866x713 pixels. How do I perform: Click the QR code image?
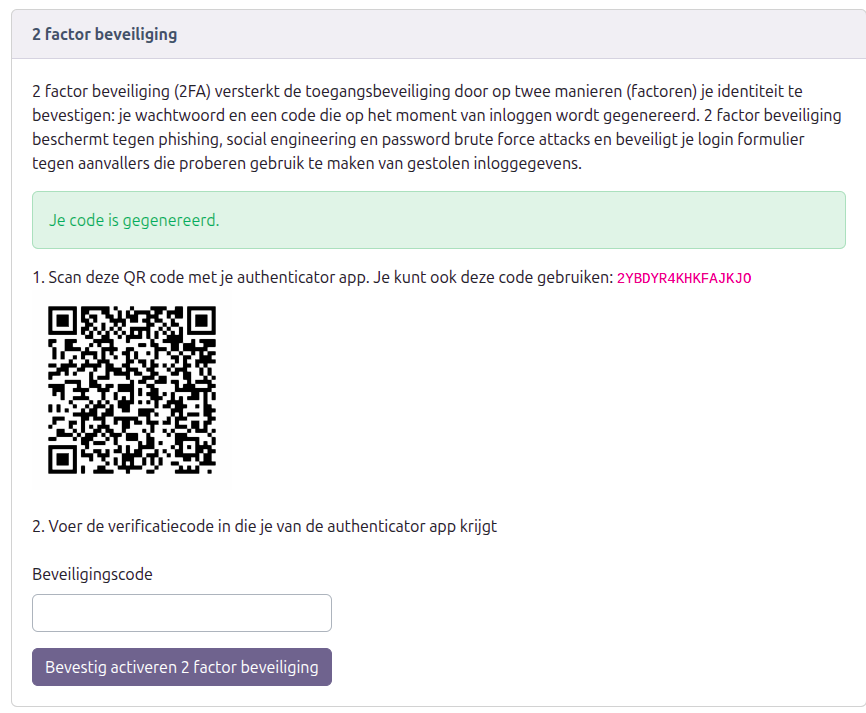[132, 390]
